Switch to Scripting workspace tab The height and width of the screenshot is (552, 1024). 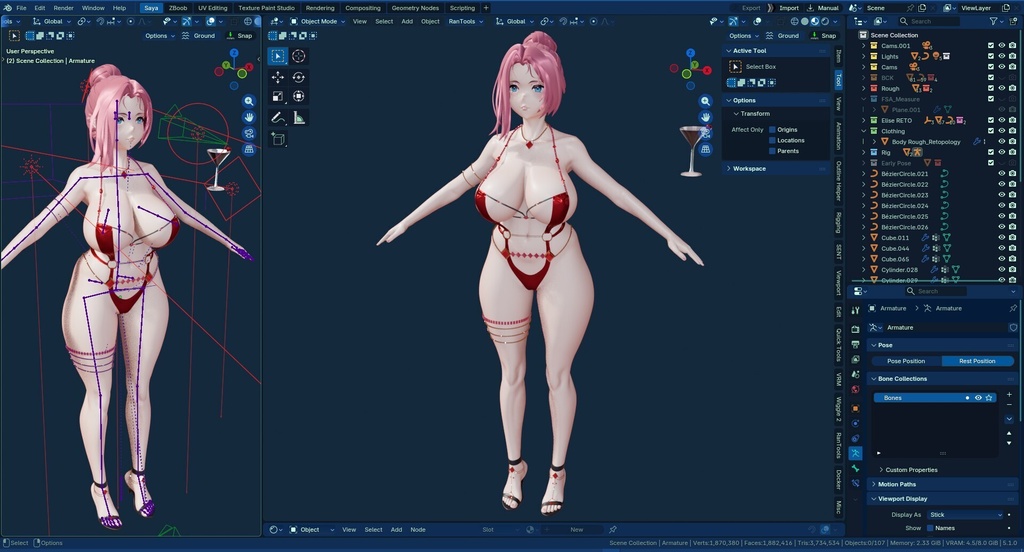(462, 8)
